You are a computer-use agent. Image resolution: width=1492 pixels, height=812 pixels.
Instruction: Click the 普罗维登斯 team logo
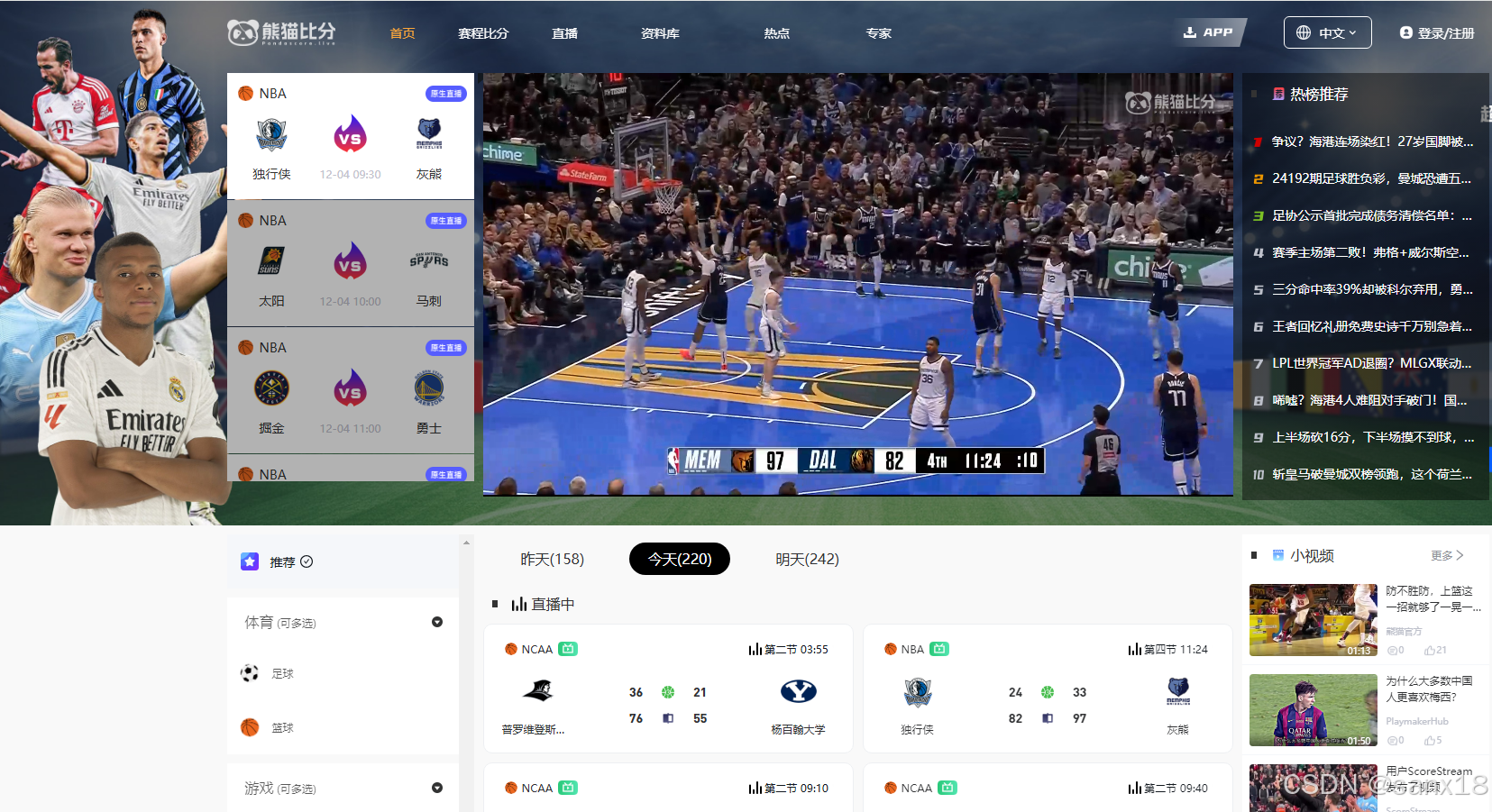pos(538,691)
